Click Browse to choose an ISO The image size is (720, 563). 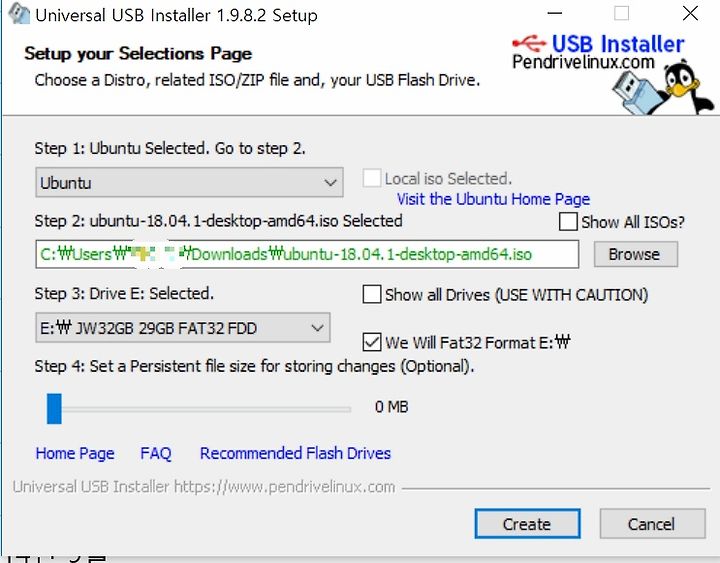point(636,254)
